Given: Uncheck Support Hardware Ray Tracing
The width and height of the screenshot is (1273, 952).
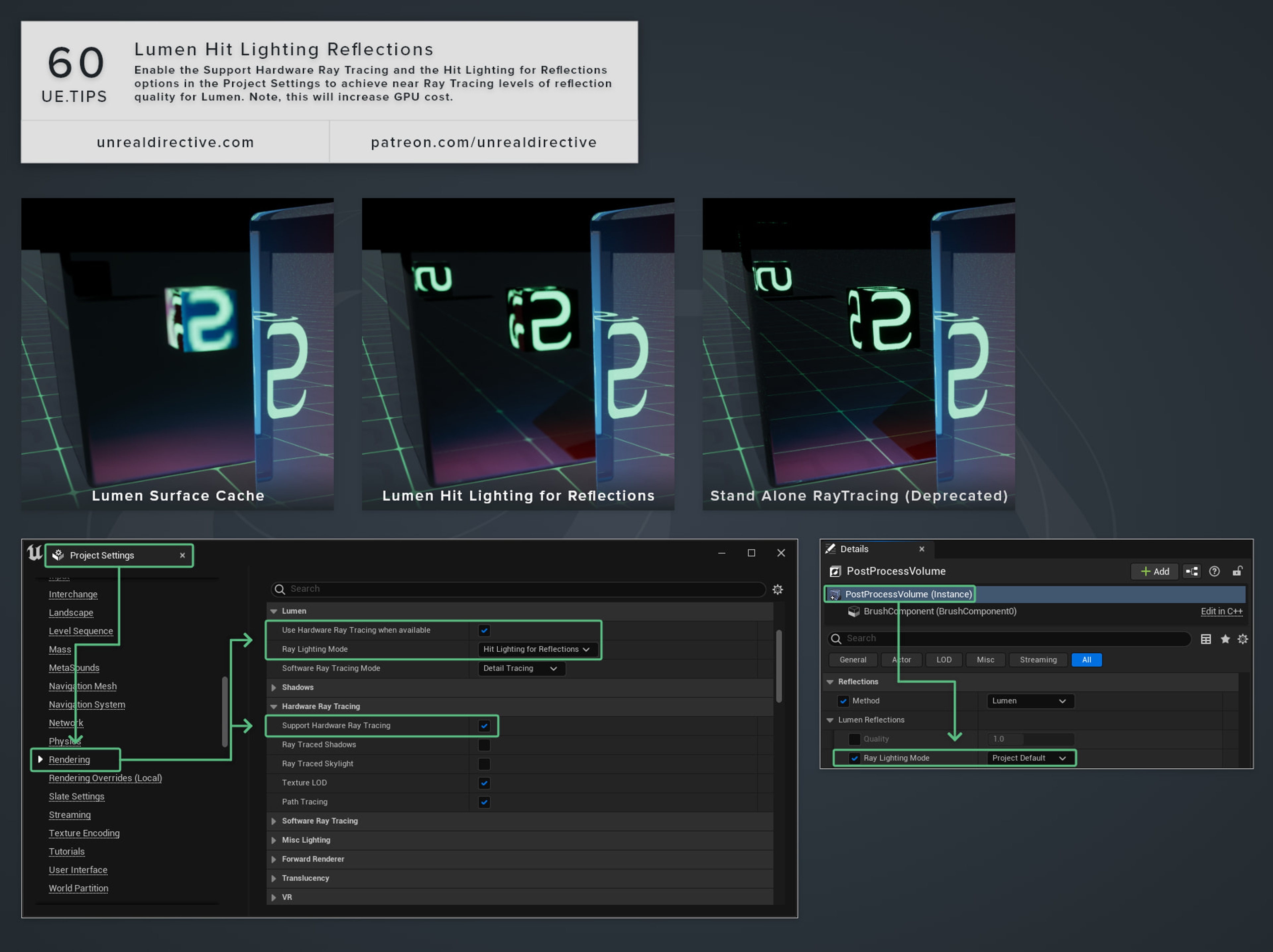Looking at the screenshot, I should click(484, 726).
